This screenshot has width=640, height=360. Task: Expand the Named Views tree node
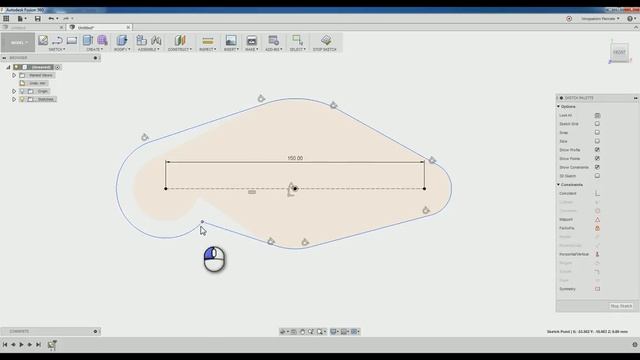(14, 76)
